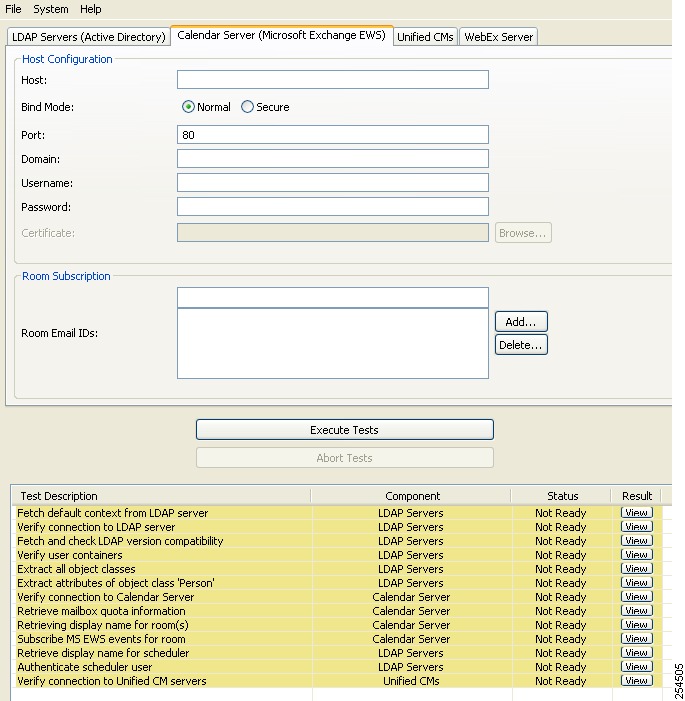View result for Extract attributes of object class 'Person'
The height and width of the screenshot is (701, 685).
636,583
